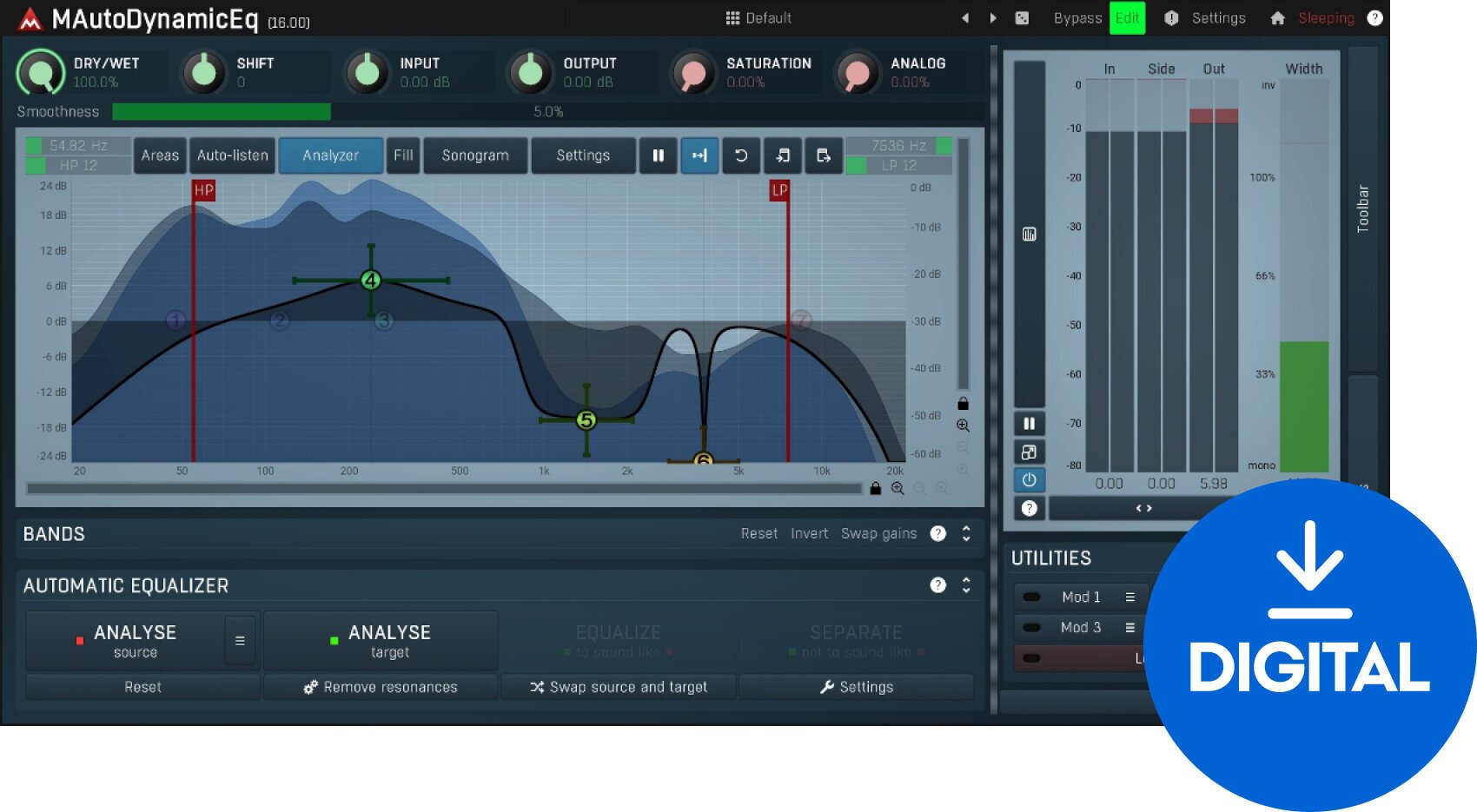Switch to the Sonogram view
Viewport: 1477px width, 812px height.
[x=474, y=155]
